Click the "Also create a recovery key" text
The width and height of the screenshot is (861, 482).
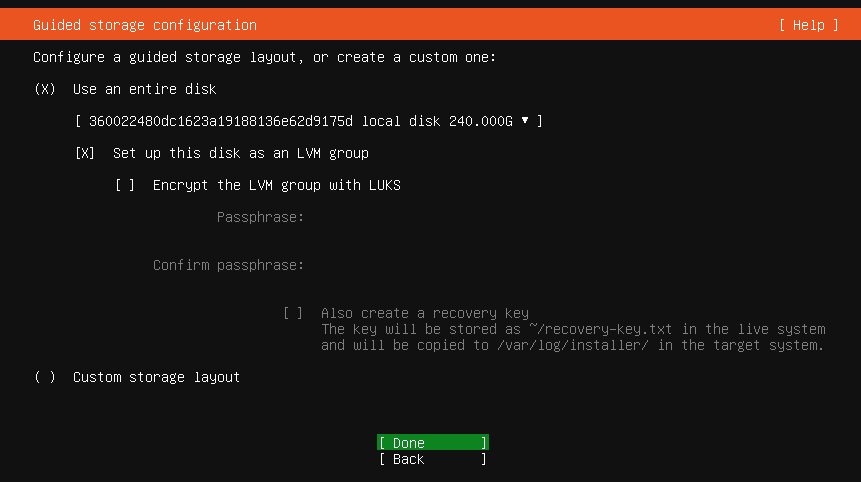(x=425, y=313)
